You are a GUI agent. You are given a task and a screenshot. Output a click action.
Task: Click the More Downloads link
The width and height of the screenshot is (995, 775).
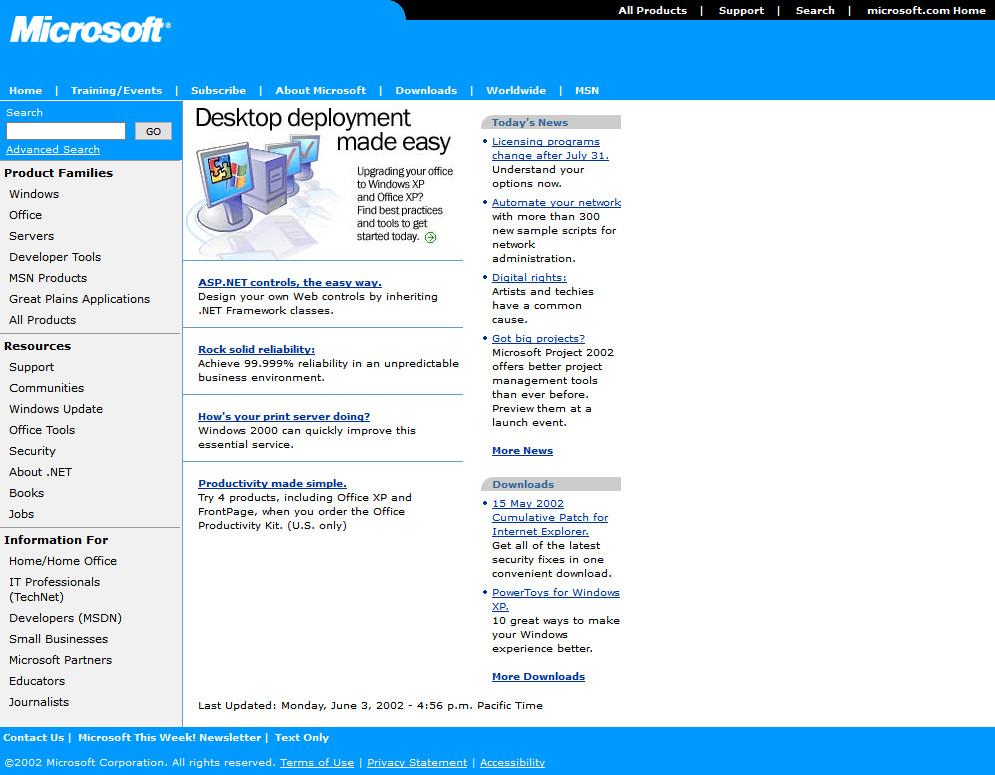tap(538, 677)
